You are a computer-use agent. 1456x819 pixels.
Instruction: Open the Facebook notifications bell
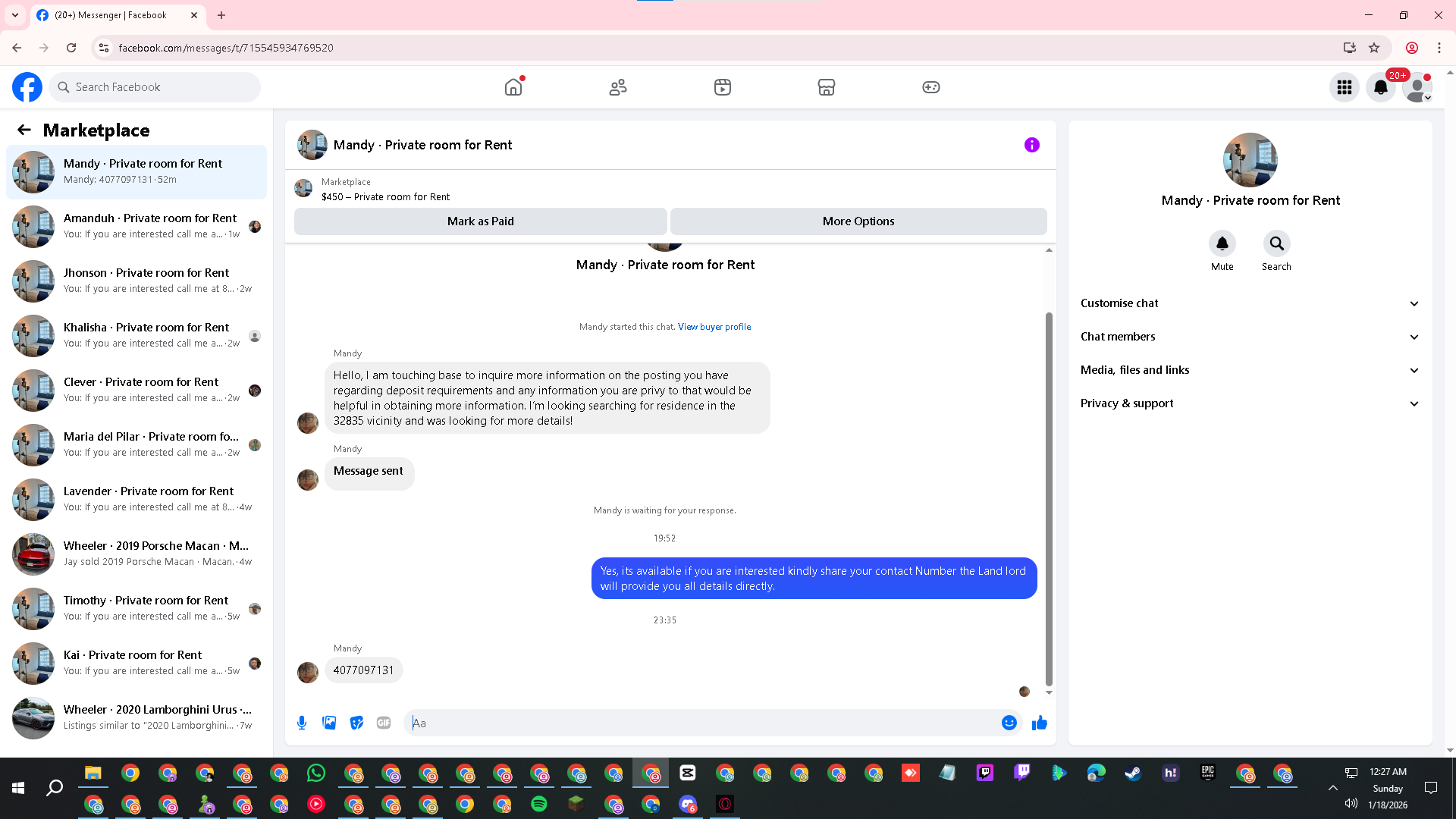pyautogui.click(x=1380, y=87)
